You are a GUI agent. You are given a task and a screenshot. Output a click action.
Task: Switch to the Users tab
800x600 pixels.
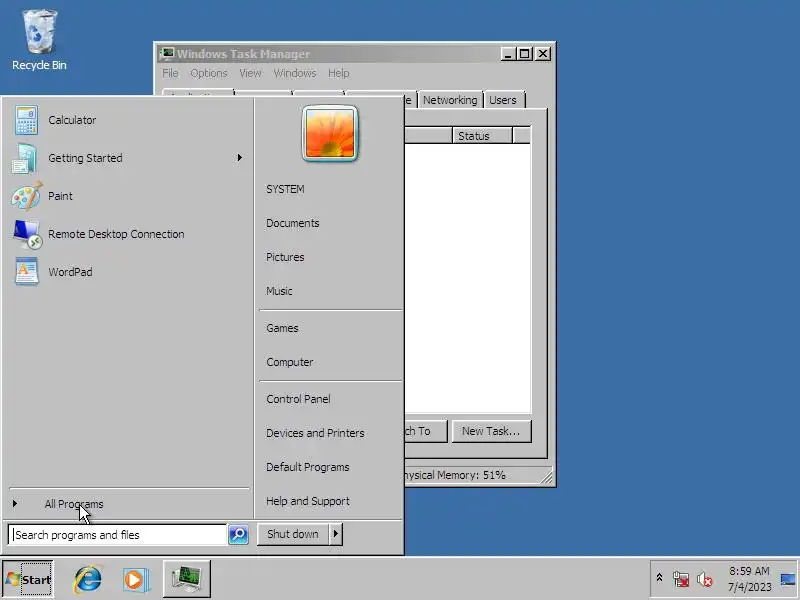(503, 100)
